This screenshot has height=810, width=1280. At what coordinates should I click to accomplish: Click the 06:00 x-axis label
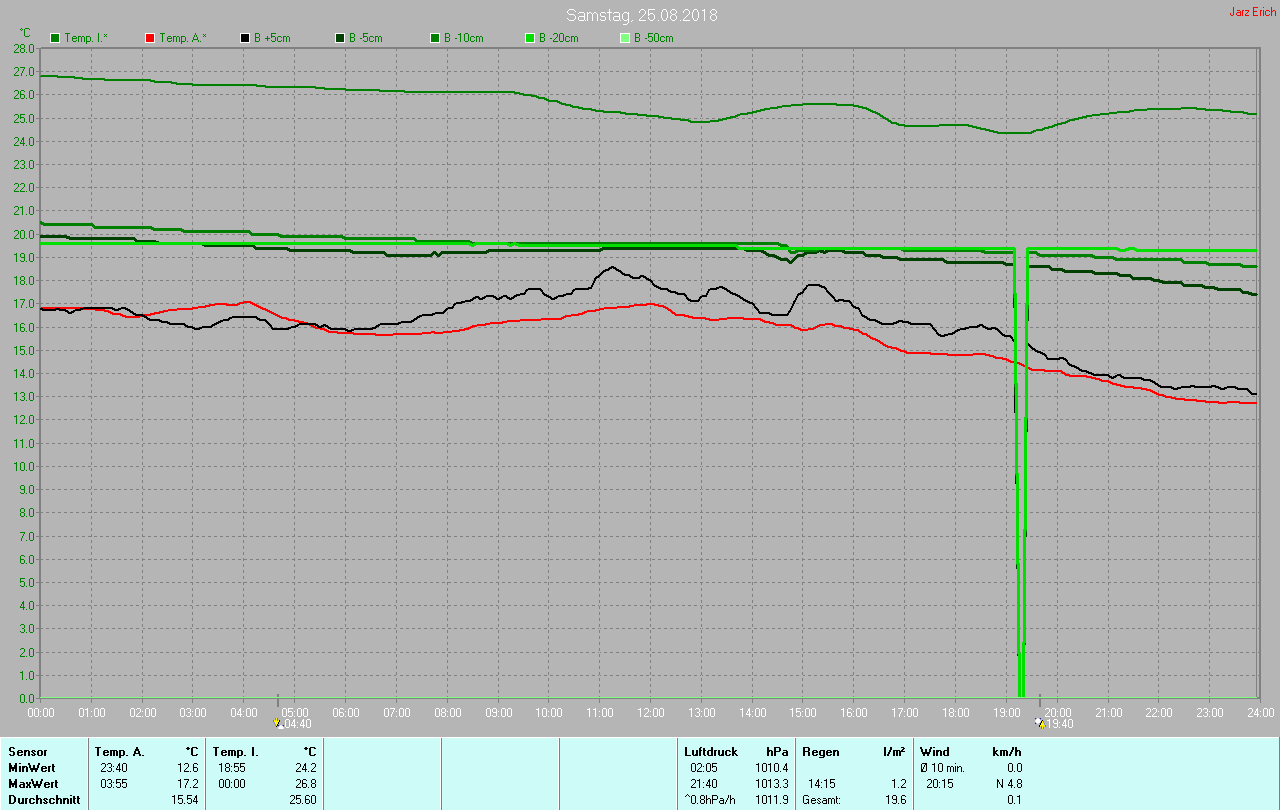[346, 713]
